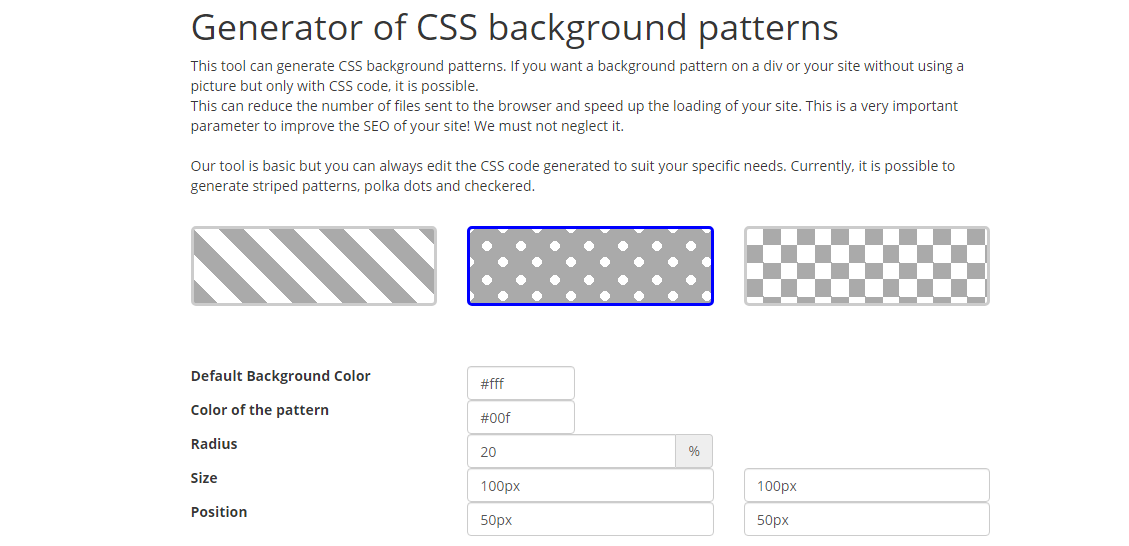Click the Position label

point(219,511)
